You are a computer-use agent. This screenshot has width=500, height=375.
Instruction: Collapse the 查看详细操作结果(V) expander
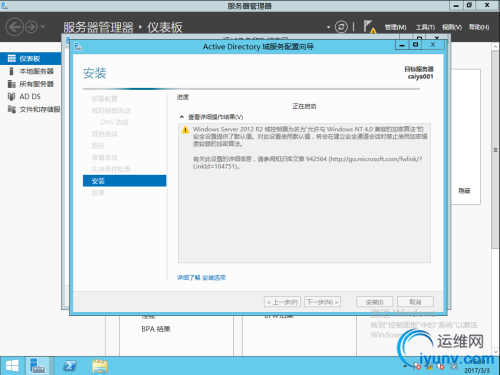[182, 117]
